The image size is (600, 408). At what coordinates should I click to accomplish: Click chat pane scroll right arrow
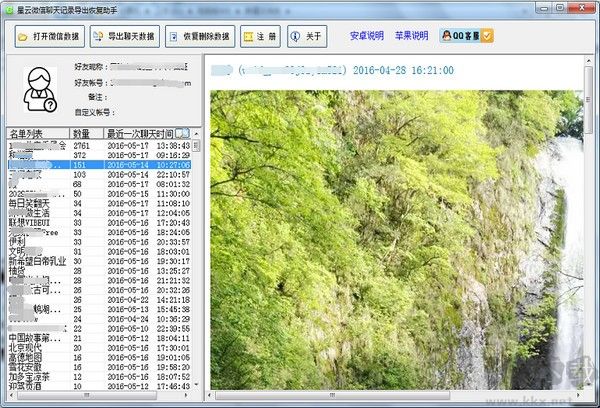click(x=578, y=395)
